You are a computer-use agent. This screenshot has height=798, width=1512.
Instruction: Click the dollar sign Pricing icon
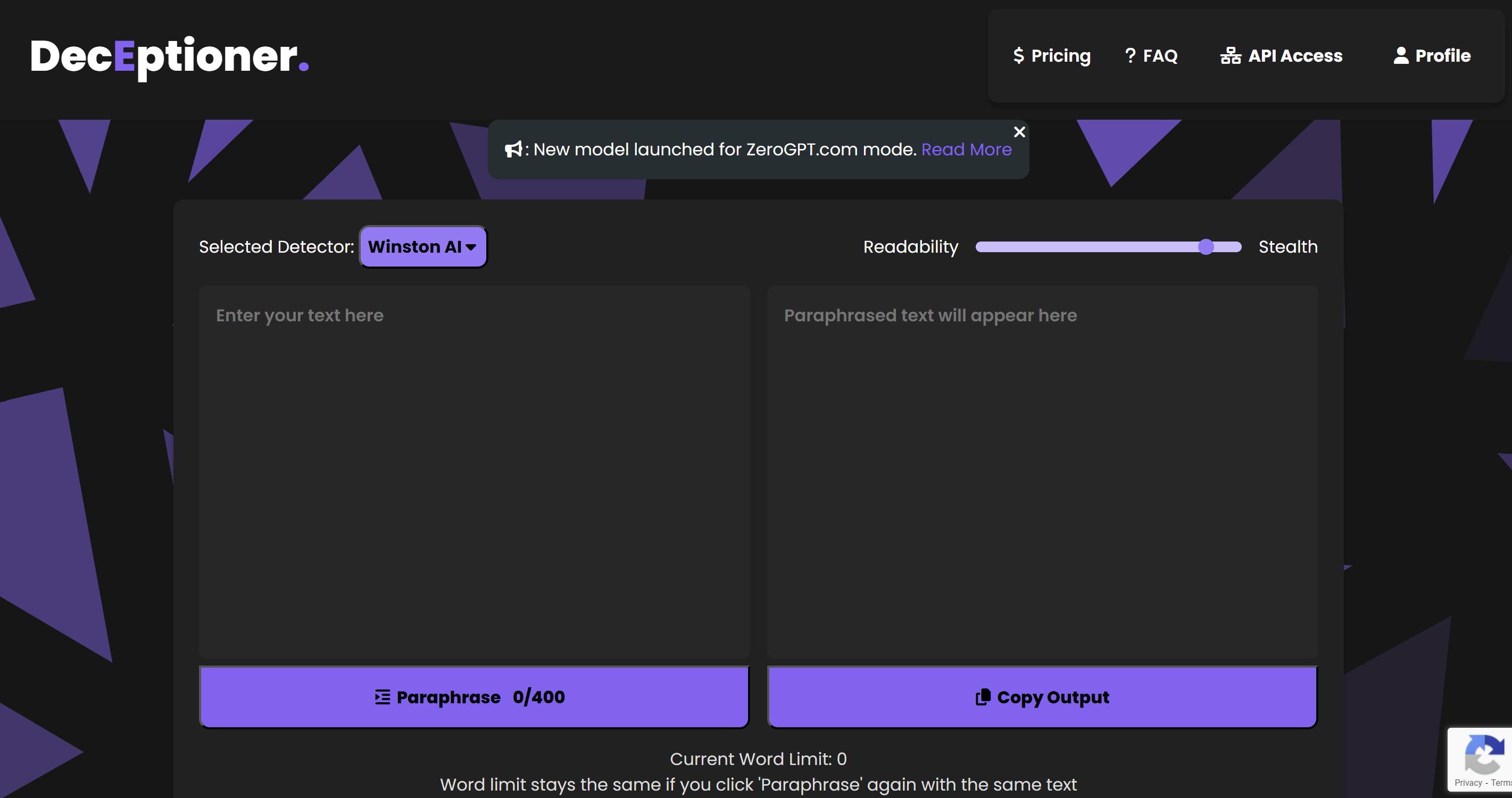coord(1019,56)
